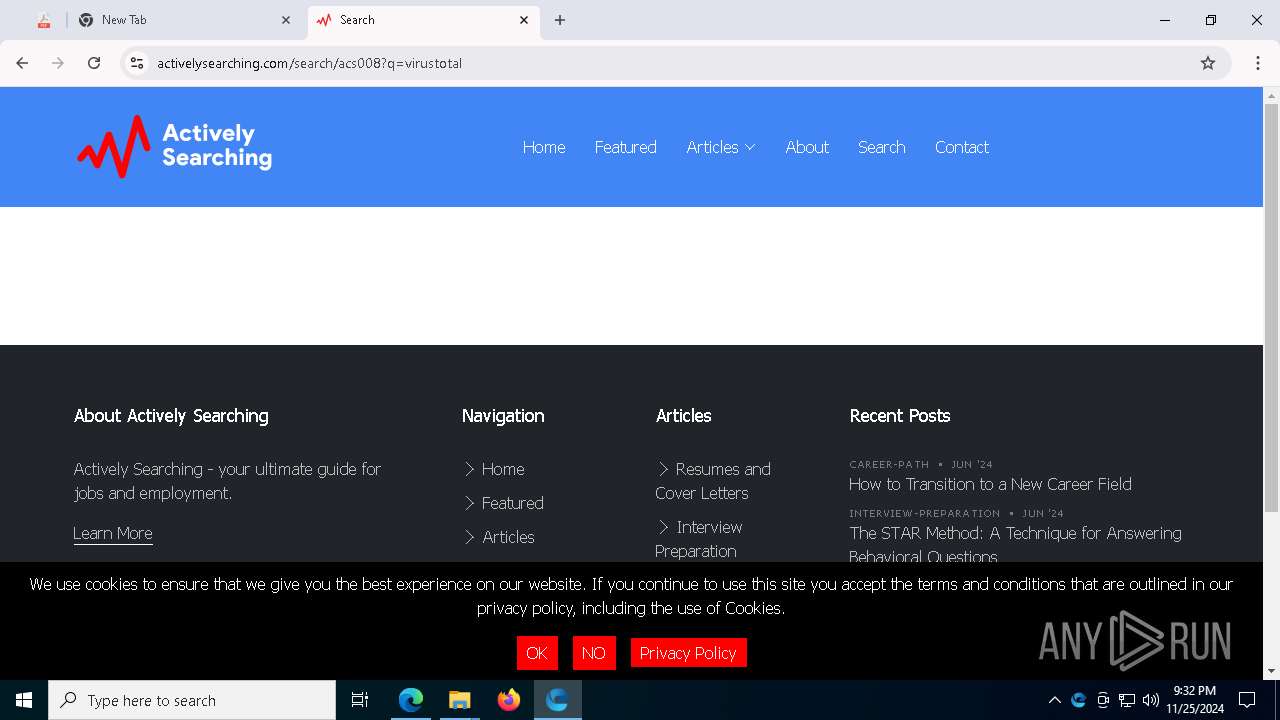Open the site information icon in the address bar

tap(137, 63)
